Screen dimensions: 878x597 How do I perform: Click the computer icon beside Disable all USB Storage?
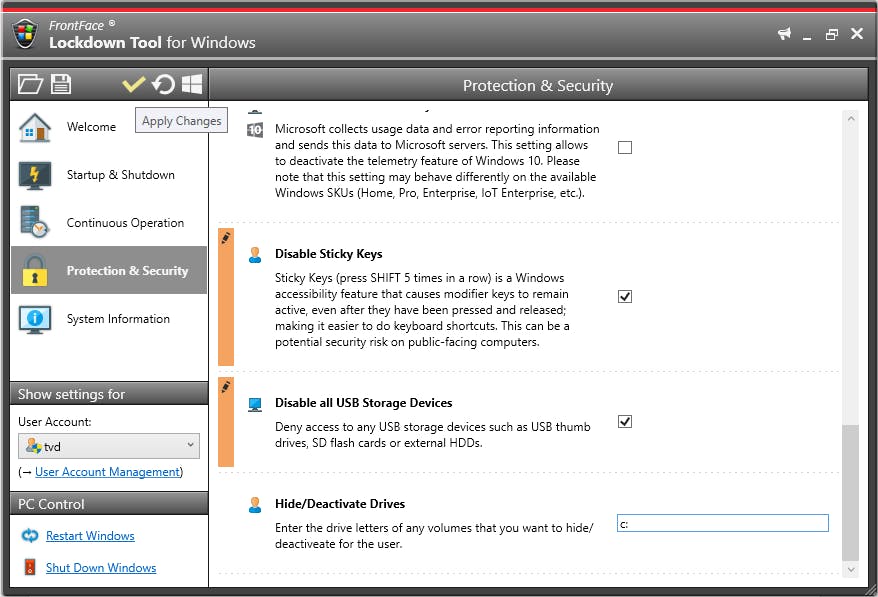pyautogui.click(x=255, y=404)
